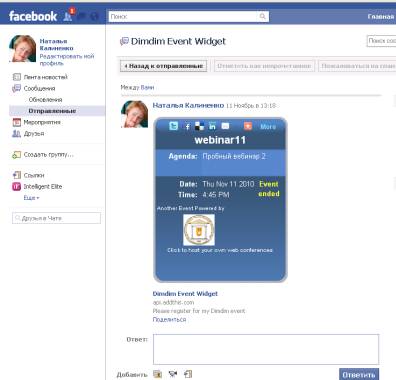Image resolution: width=396 pixels, height=380 pixels.
Task: Click the Twitter share icon in widget
Action: coord(173,126)
